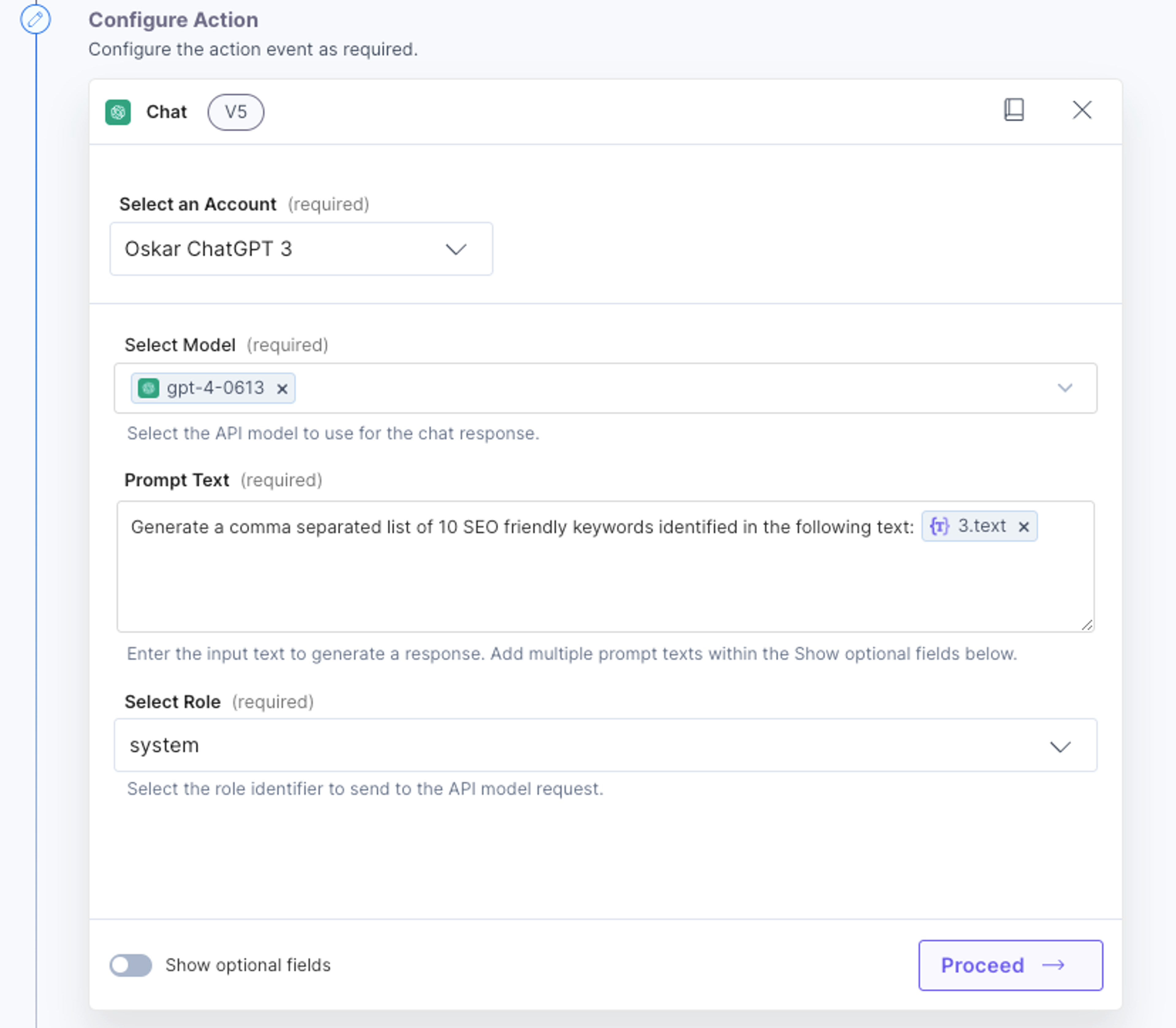Click into the Prompt Text field
Viewport: 1176px width, 1028px height.
605,567
